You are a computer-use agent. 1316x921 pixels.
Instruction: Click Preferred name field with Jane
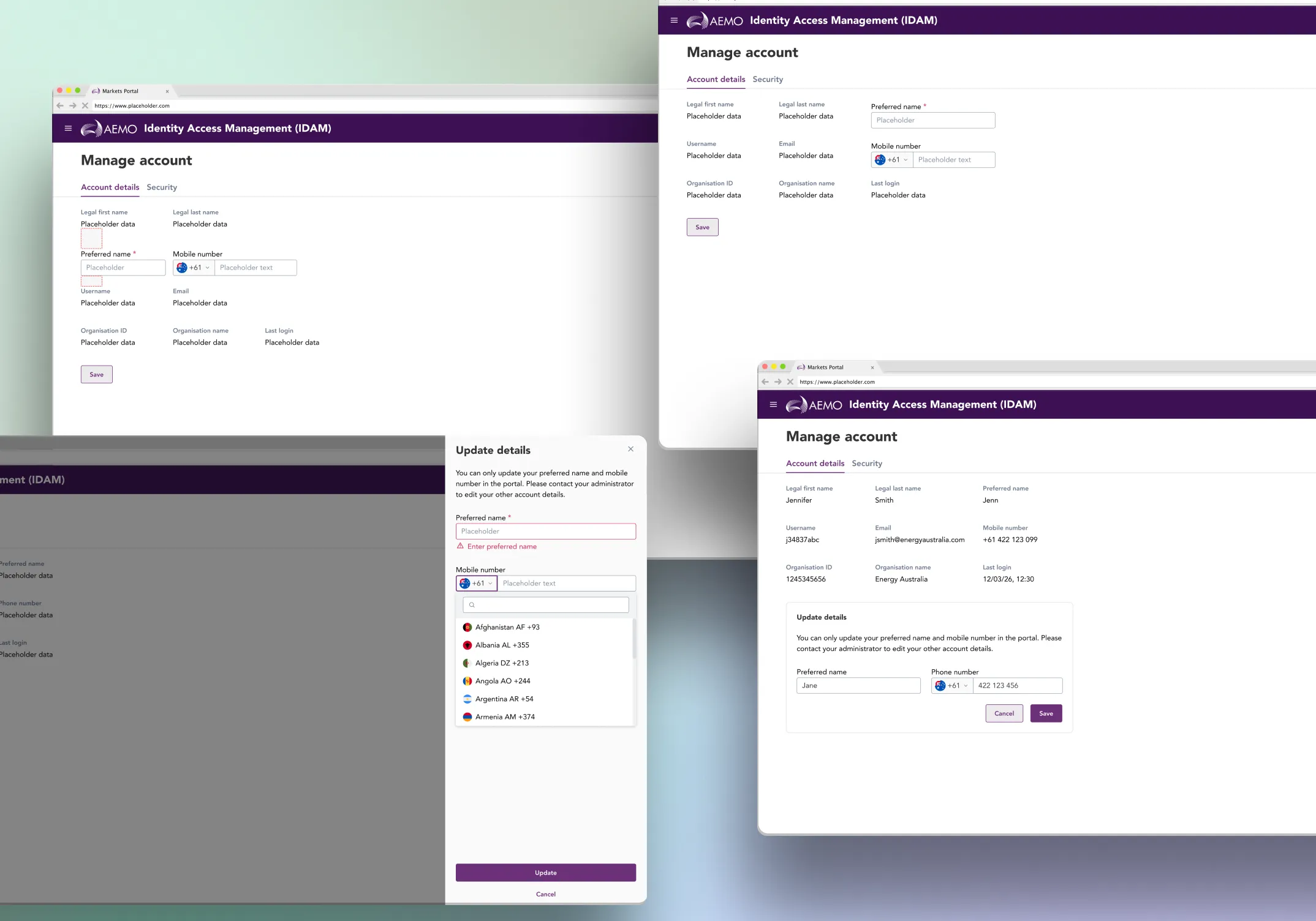tap(858, 686)
